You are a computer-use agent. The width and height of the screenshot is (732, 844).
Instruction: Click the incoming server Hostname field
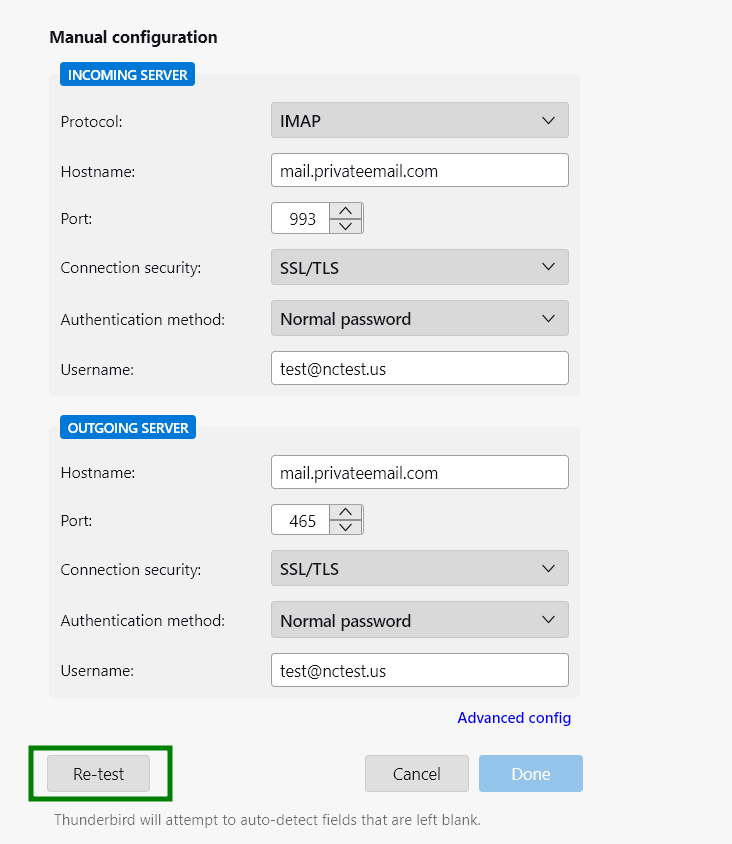point(420,170)
